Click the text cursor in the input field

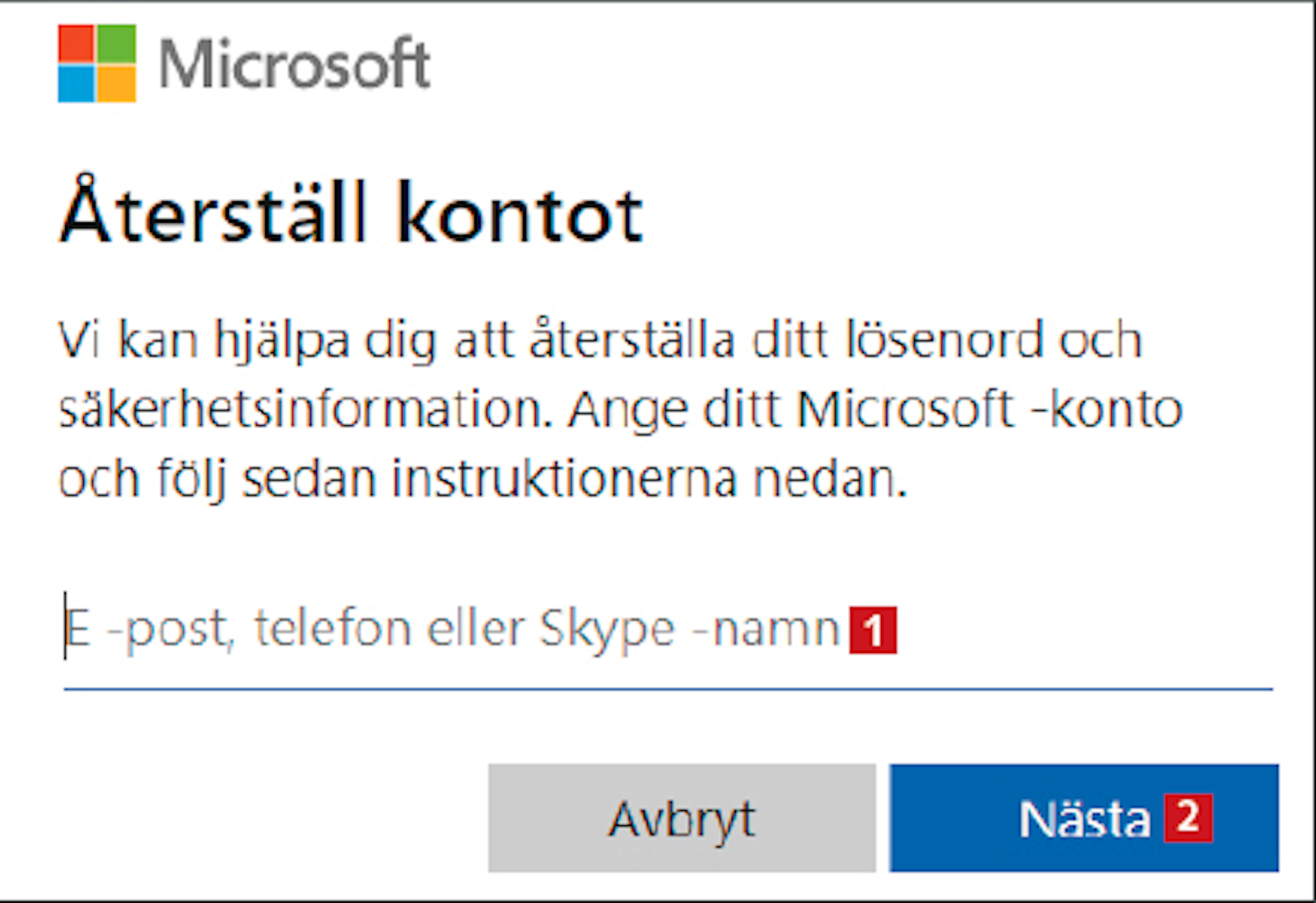[65, 625]
